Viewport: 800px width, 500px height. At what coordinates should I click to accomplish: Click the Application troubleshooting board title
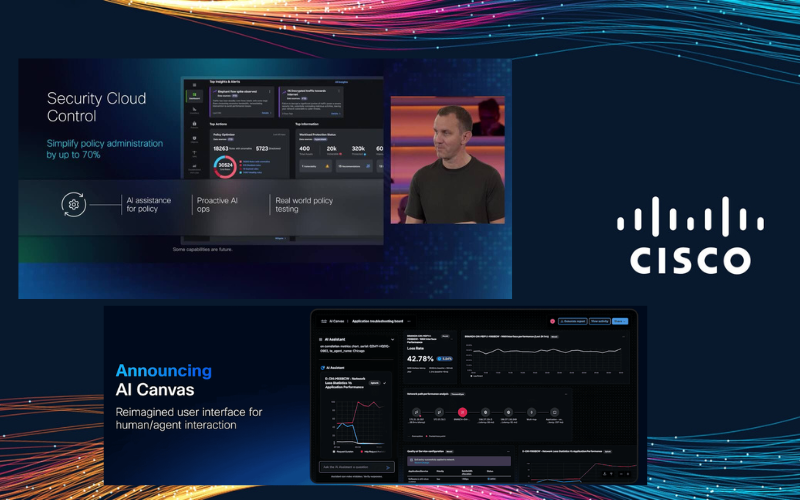click(x=378, y=321)
